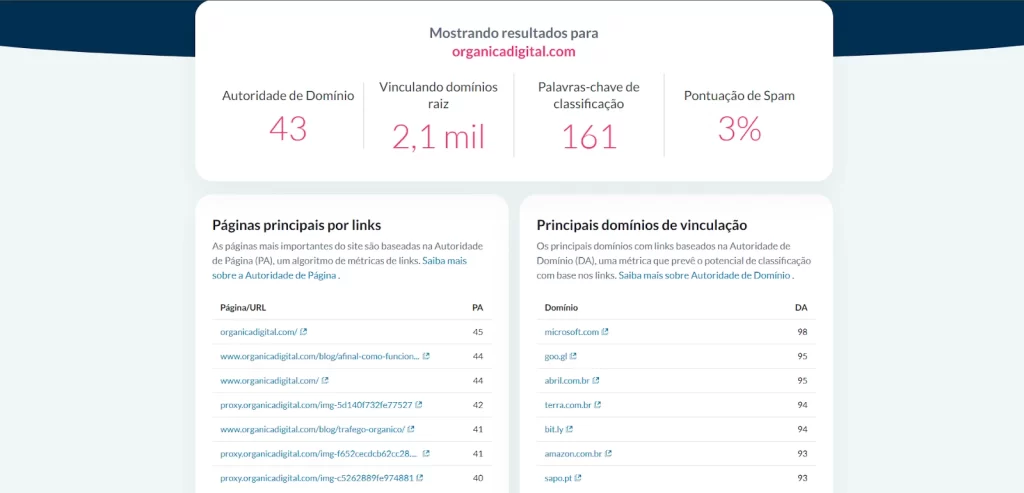
Task: Click Saiba mais sobre a Autoridade de Página
Action: [340, 268]
